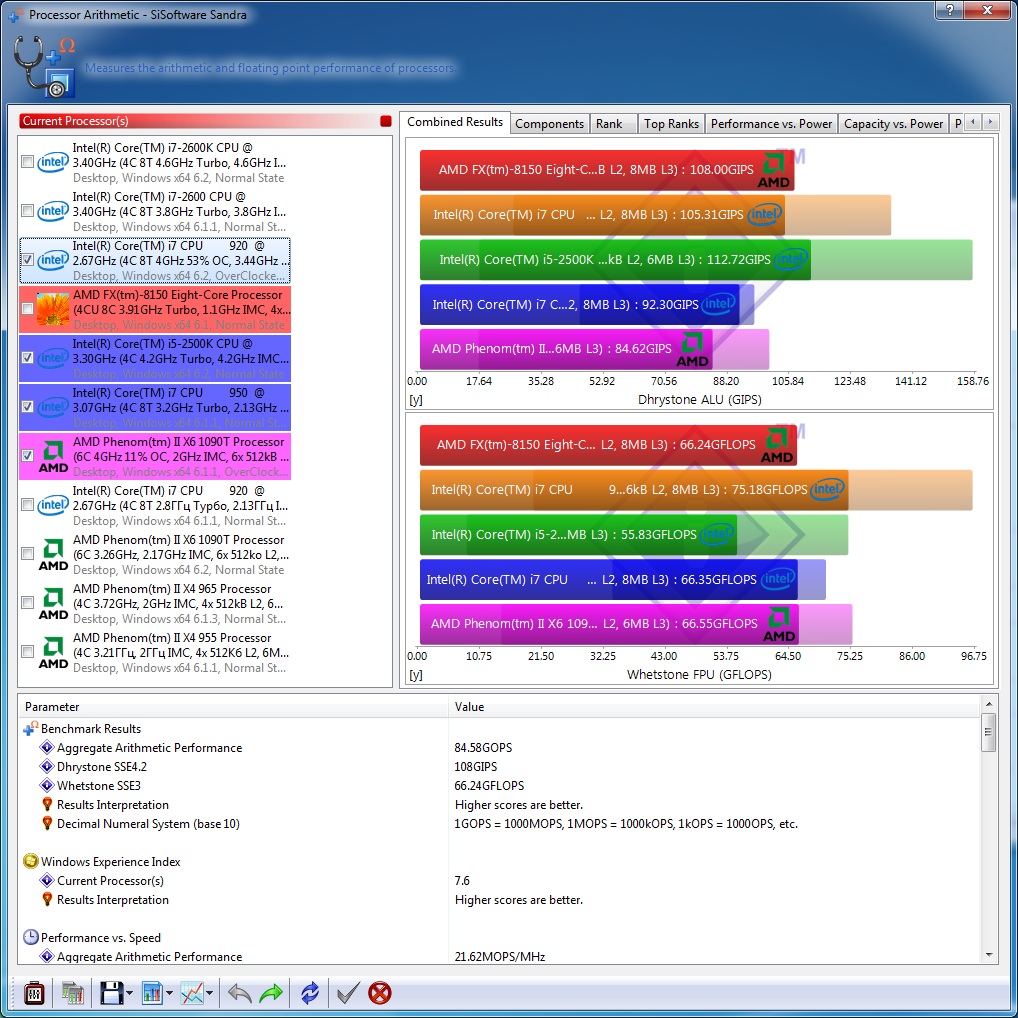
Task: Check the Intel Core i7-2600 3.8GHz Turbo checkbox
Action: click(x=27, y=210)
